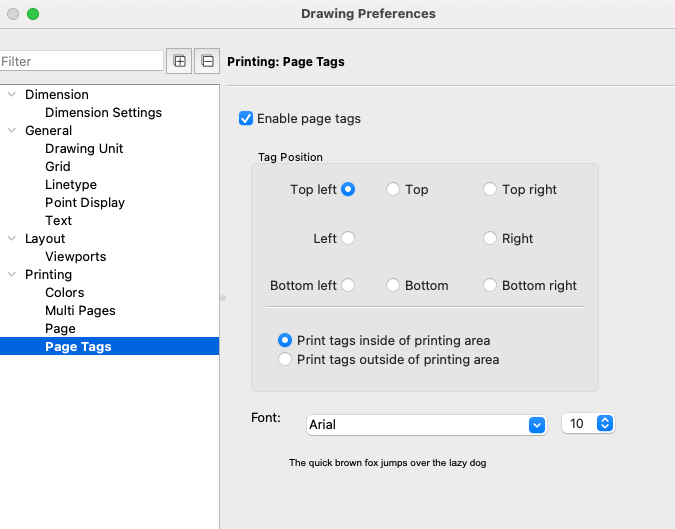Select Top right tag position
Viewport: 675px width, 529px height.
pyautogui.click(x=490, y=189)
